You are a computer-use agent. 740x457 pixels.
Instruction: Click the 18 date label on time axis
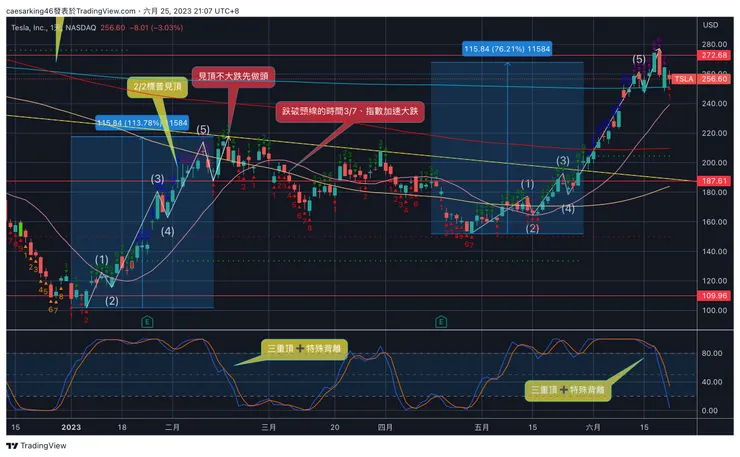point(122,427)
